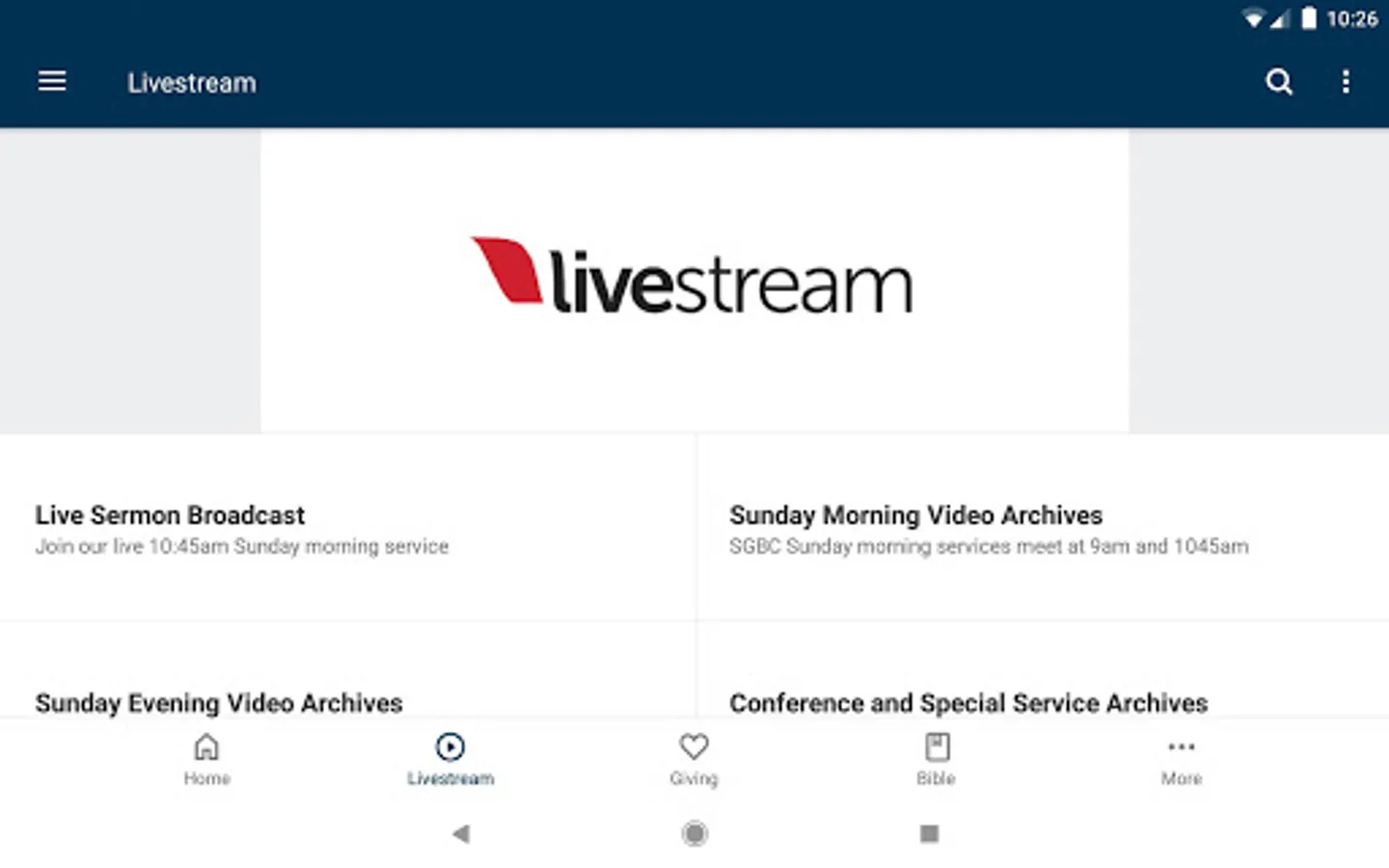
Task: Check the Wi-Fi status icon
Action: tap(1253, 18)
